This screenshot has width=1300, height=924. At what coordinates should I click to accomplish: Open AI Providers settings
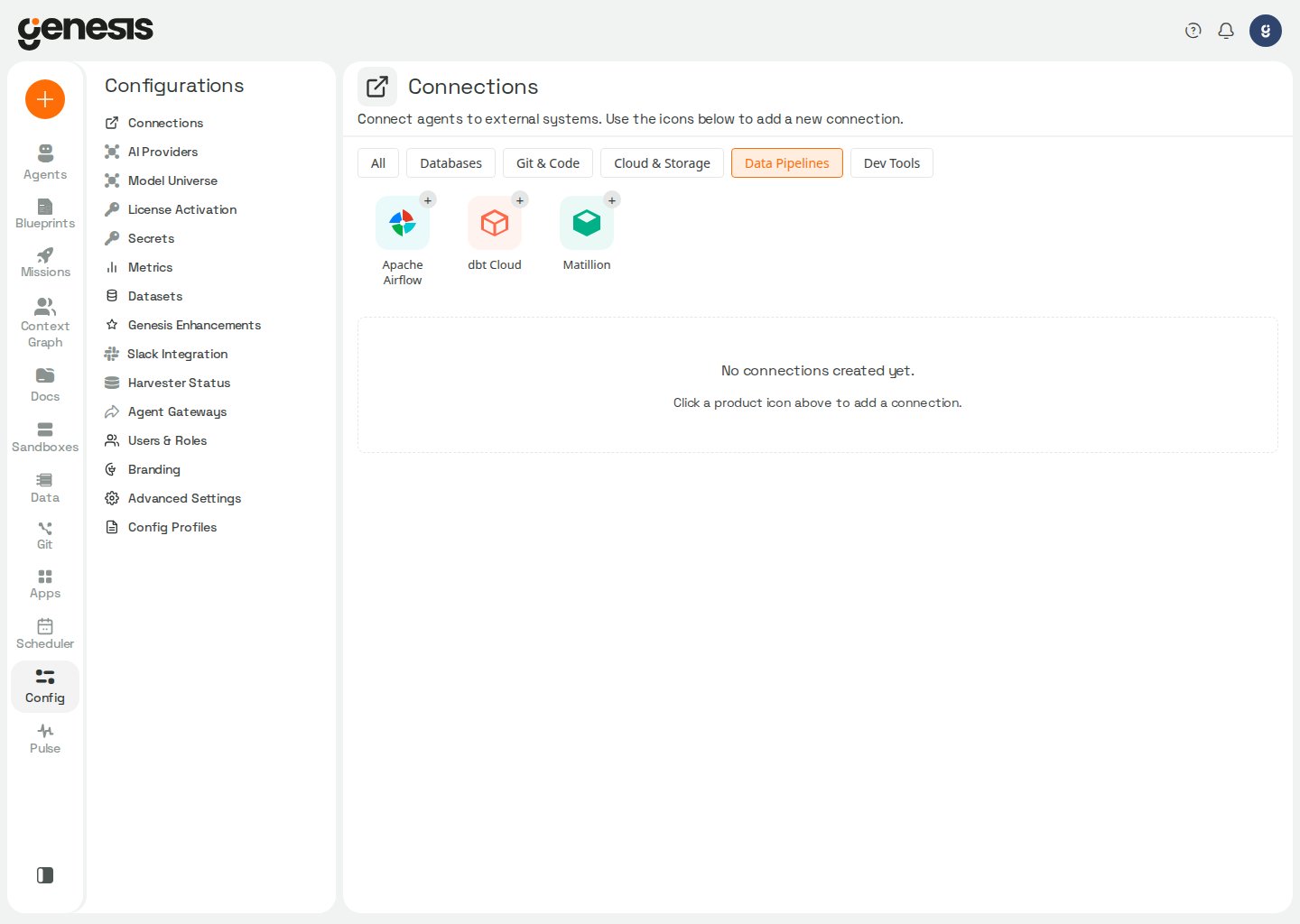tap(152, 152)
